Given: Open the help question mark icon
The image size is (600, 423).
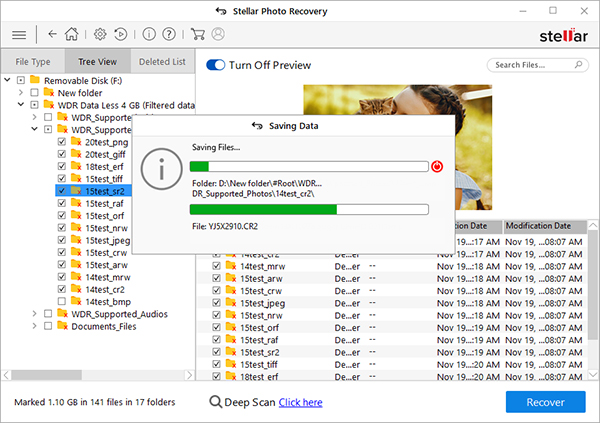Looking at the screenshot, I should tap(169, 34).
